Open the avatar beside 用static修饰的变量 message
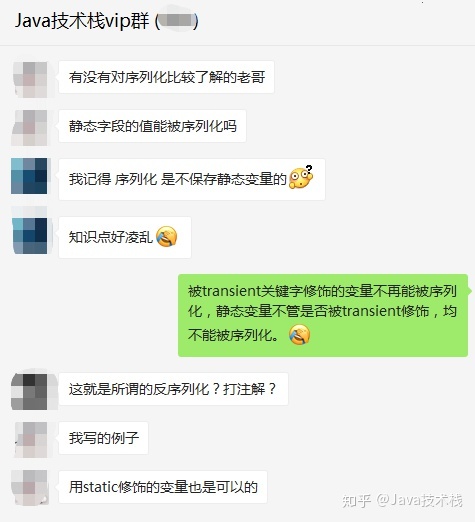The height and width of the screenshot is (522, 475). click(30, 488)
